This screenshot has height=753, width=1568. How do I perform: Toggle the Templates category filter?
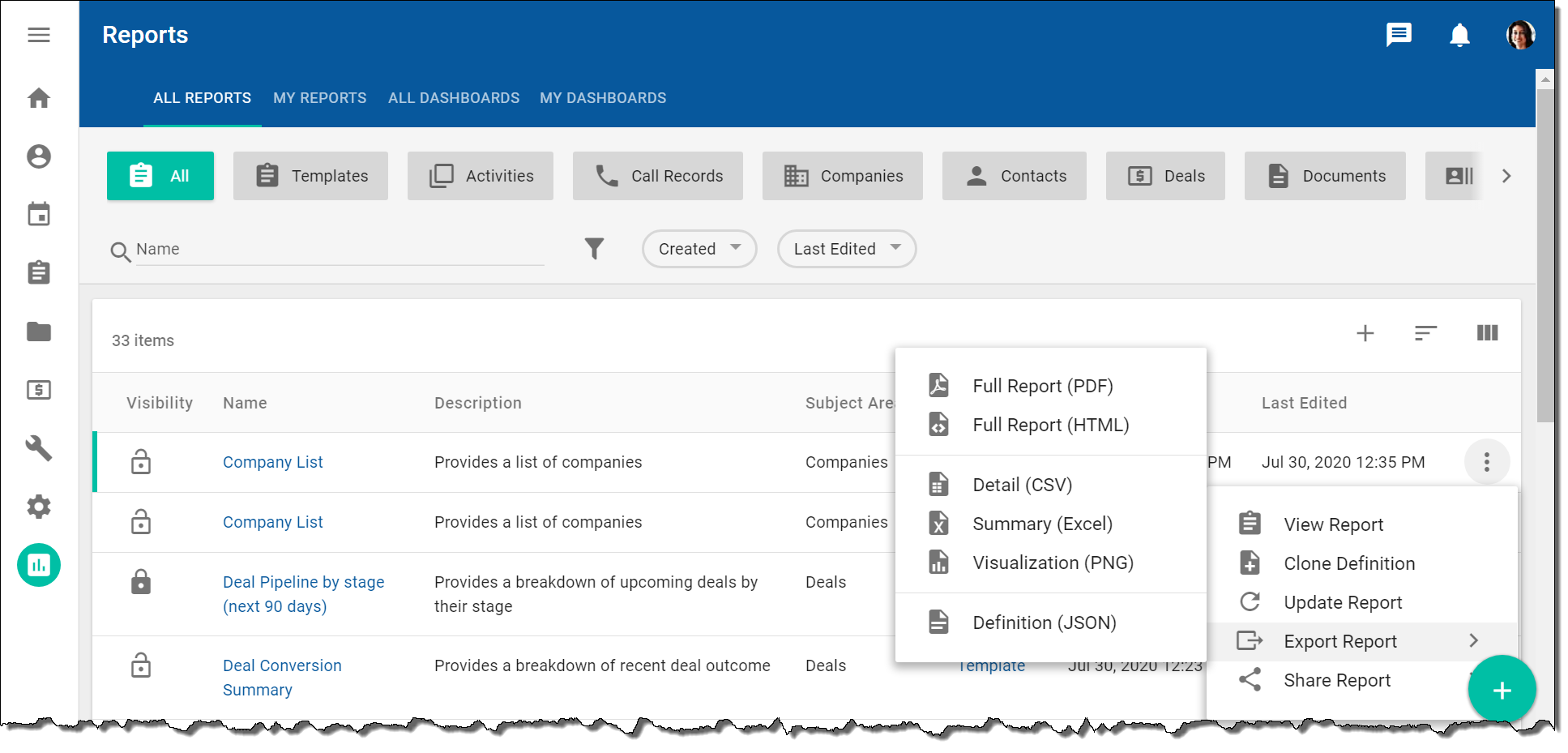point(310,176)
